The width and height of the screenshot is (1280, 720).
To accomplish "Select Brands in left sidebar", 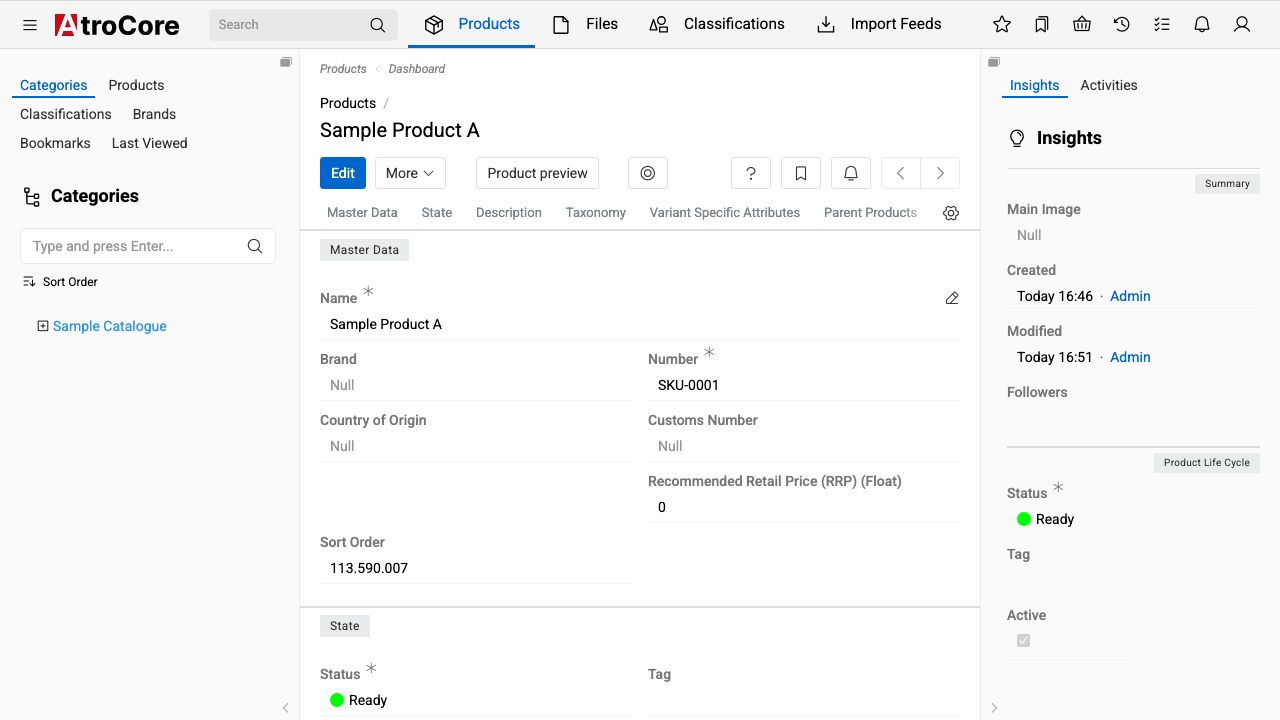I will click(x=154, y=114).
